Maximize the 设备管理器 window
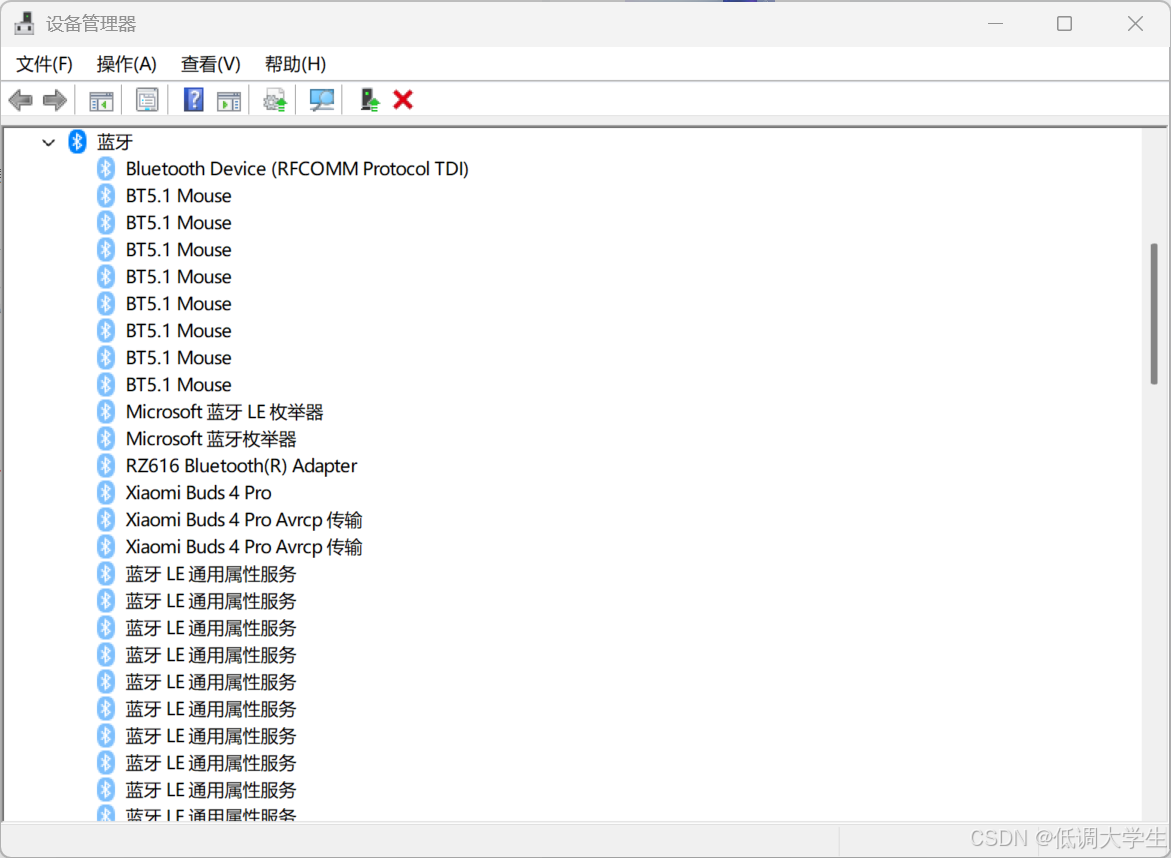1171x858 pixels. pyautogui.click(x=1064, y=24)
